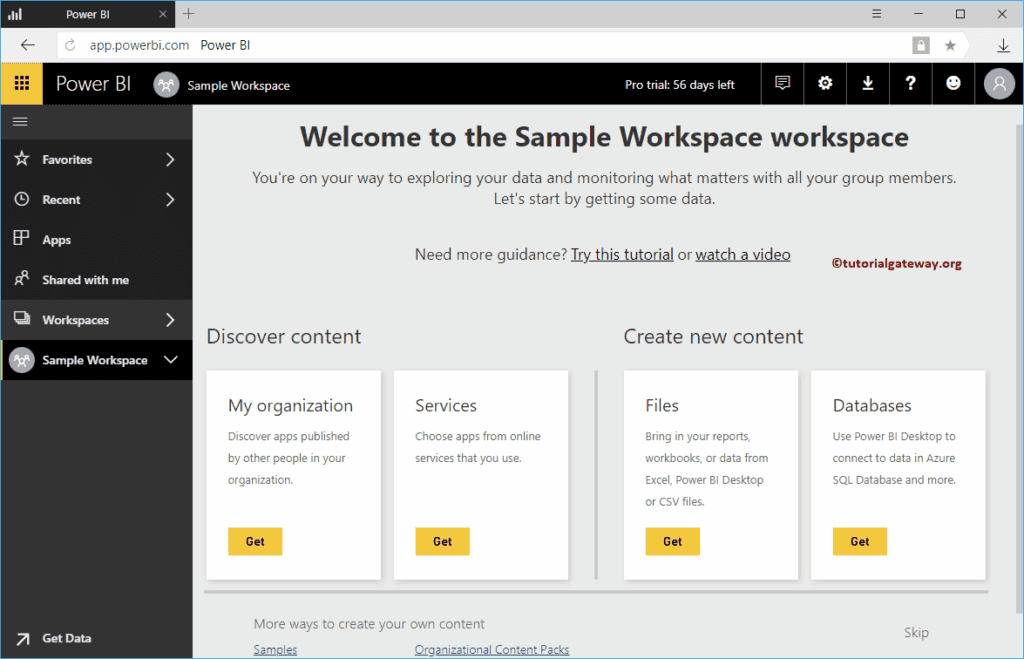This screenshot has width=1024, height=659.
Task: Open the Downloads icon in the header
Action: click(x=867, y=83)
